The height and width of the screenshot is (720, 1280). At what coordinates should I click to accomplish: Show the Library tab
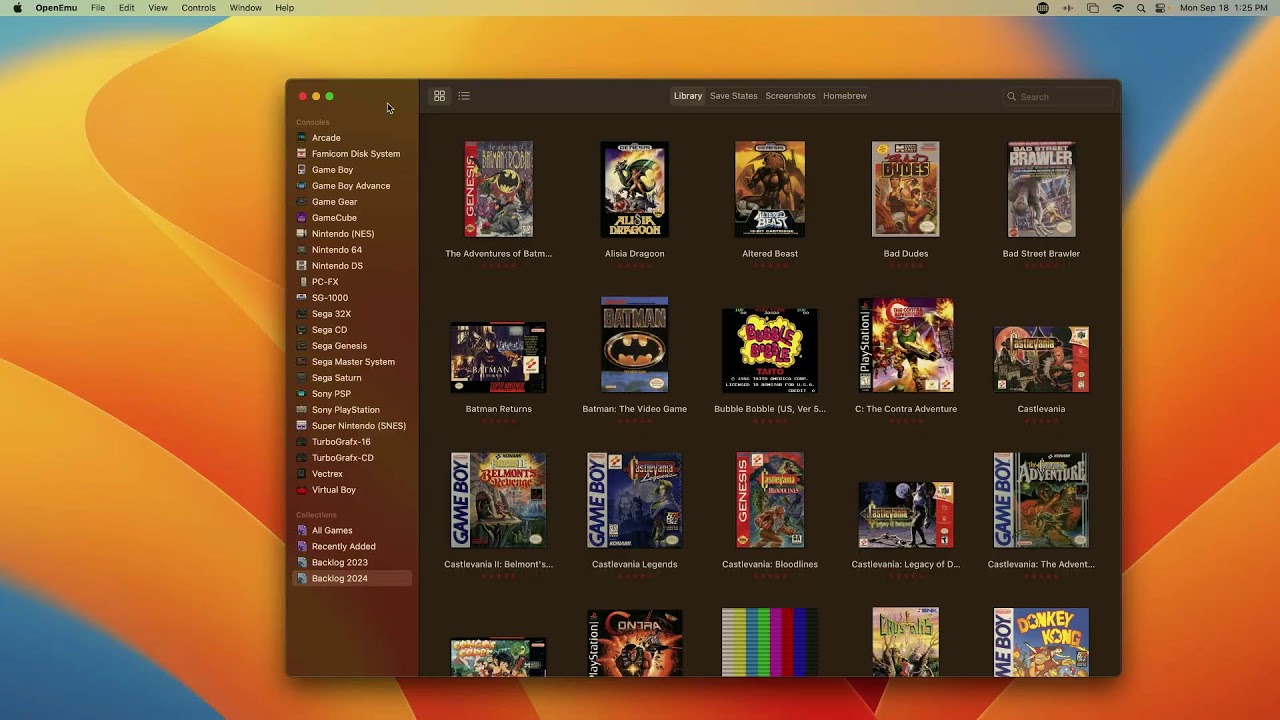click(x=688, y=96)
